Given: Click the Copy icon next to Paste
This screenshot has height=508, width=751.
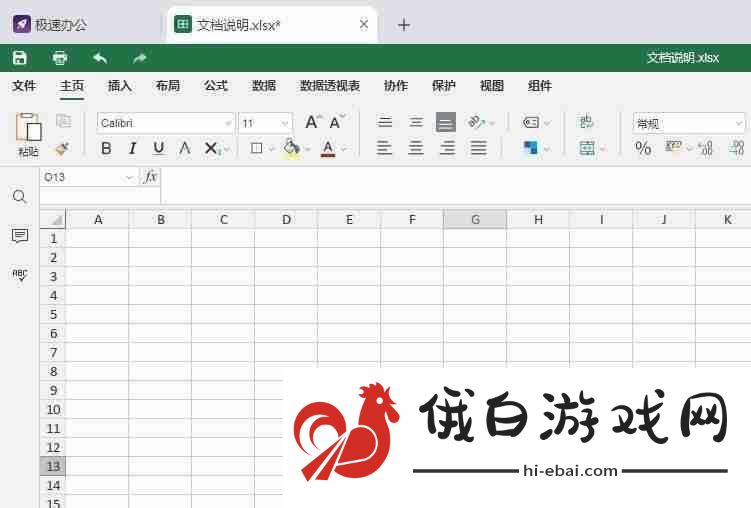Looking at the screenshot, I should click(x=63, y=121).
